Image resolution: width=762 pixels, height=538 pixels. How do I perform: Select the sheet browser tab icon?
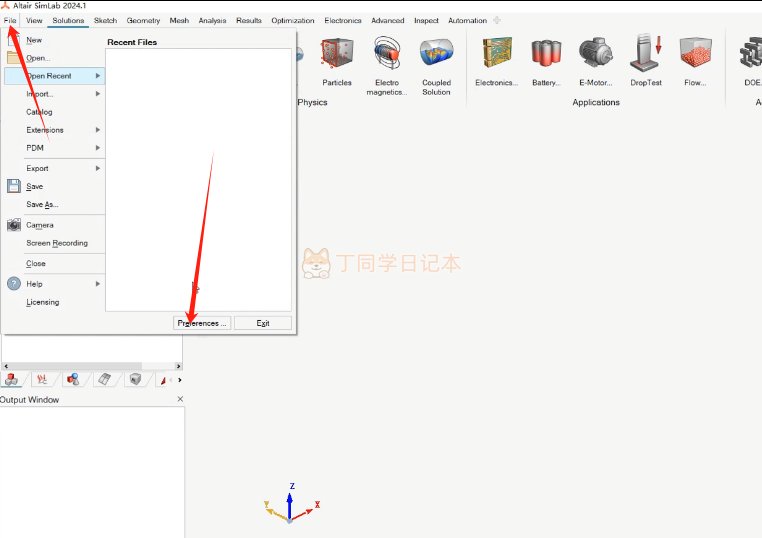[x=104, y=380]
